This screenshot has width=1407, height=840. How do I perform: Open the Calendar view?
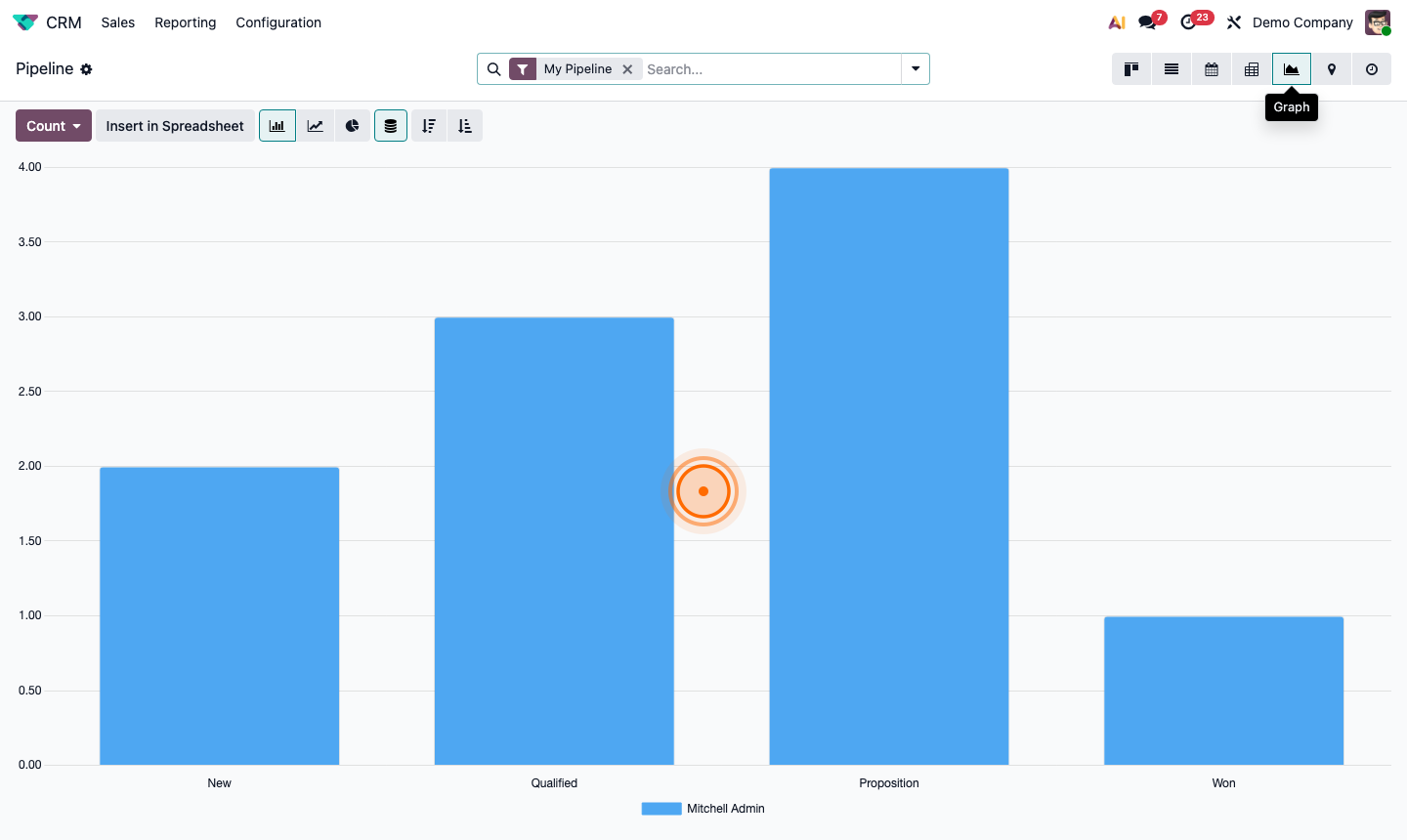tap(1212, 68)
